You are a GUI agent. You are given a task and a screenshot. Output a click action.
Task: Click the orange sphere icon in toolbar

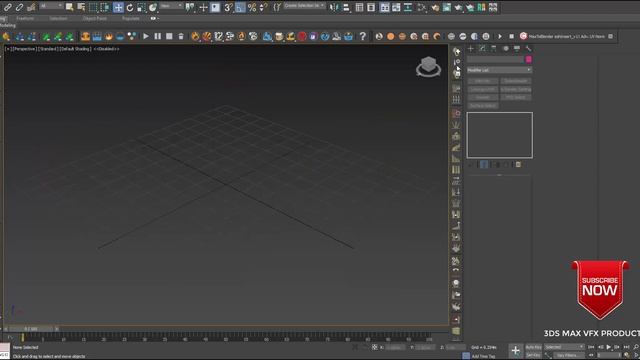click(x=391, y=36)
